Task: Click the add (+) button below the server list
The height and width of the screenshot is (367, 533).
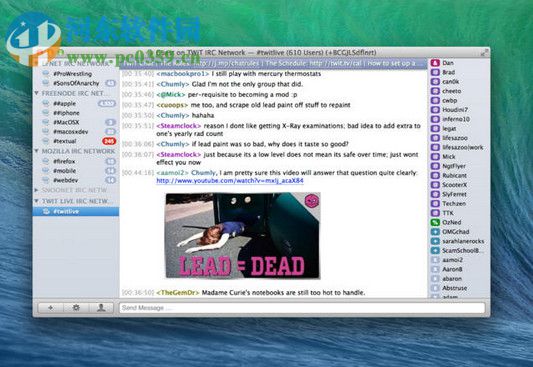Action: 51,308
